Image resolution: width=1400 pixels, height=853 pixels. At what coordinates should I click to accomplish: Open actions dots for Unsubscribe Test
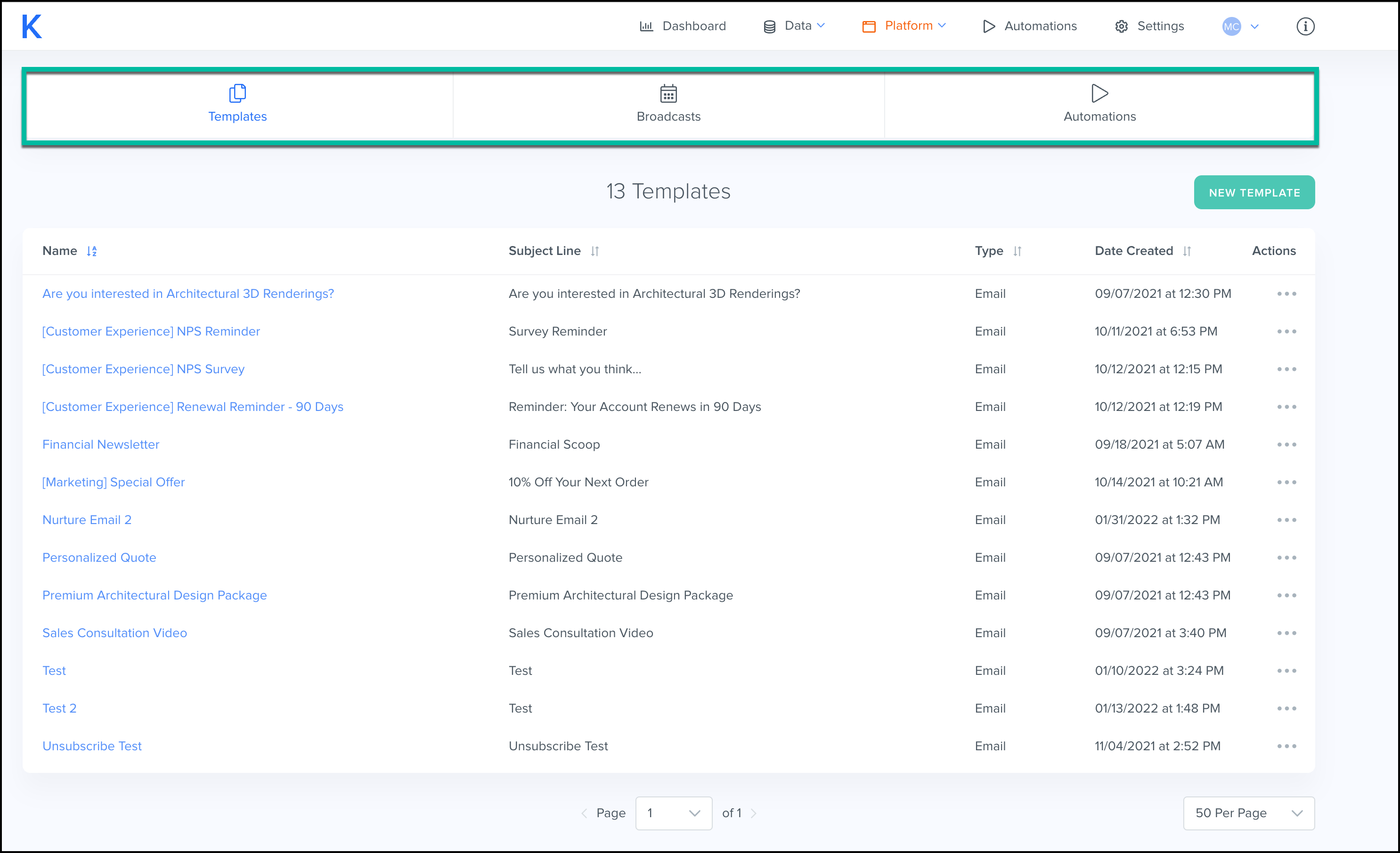click(x=1286, y=746)
